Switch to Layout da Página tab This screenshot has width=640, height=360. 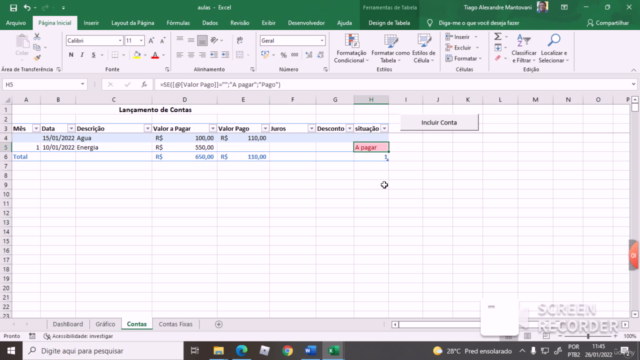point(133,23)
